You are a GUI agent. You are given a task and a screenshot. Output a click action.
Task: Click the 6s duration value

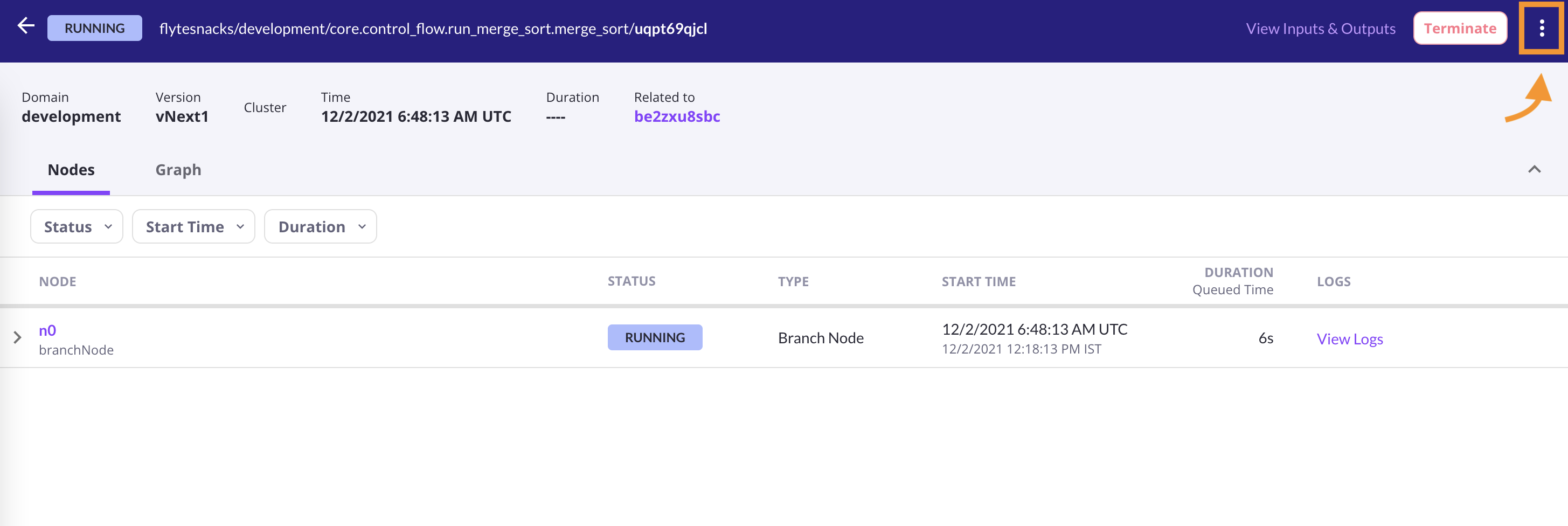coord(1266,338)
